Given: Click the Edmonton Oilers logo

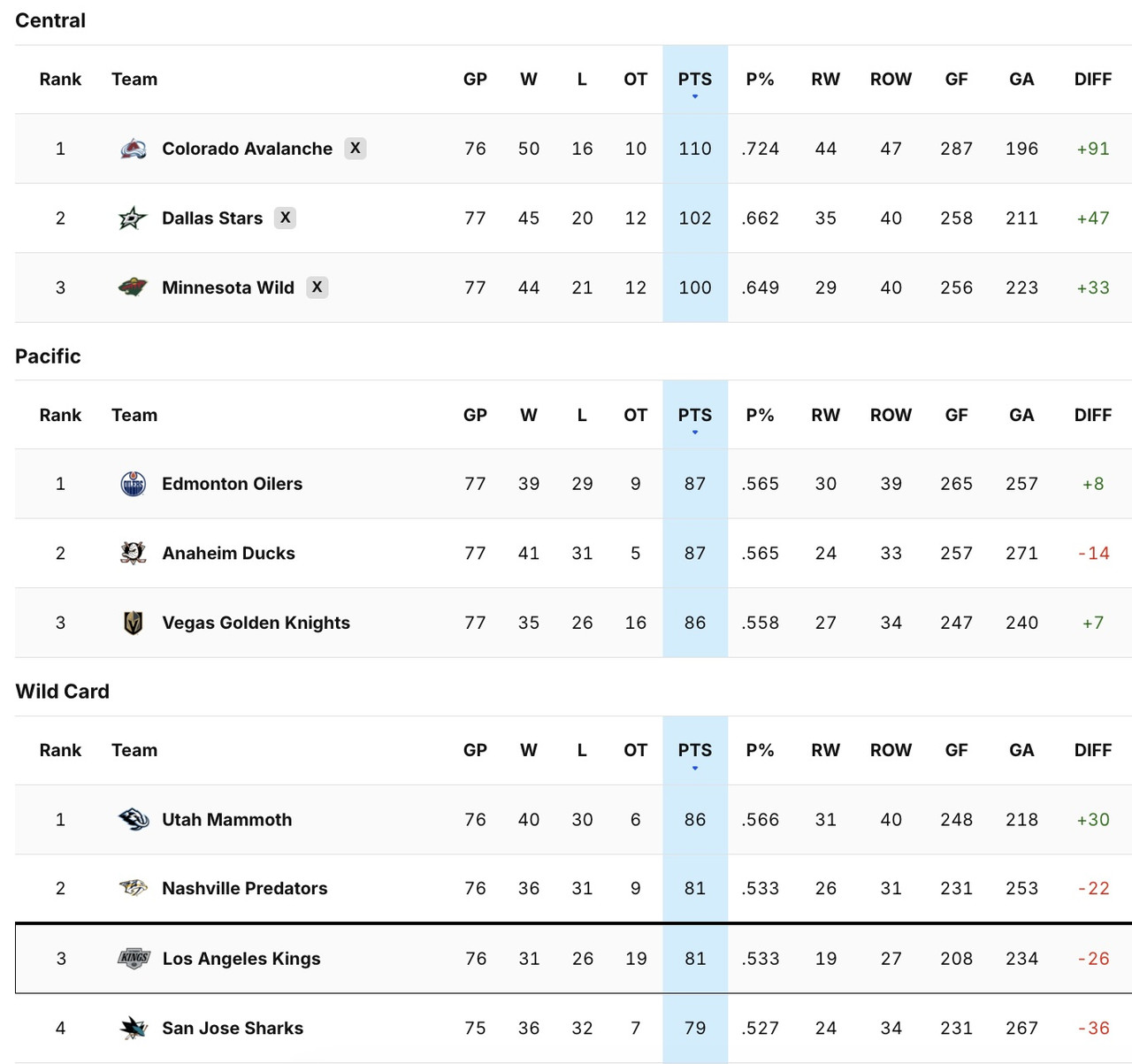Looking at the screenshot, I should coord(133,484).
